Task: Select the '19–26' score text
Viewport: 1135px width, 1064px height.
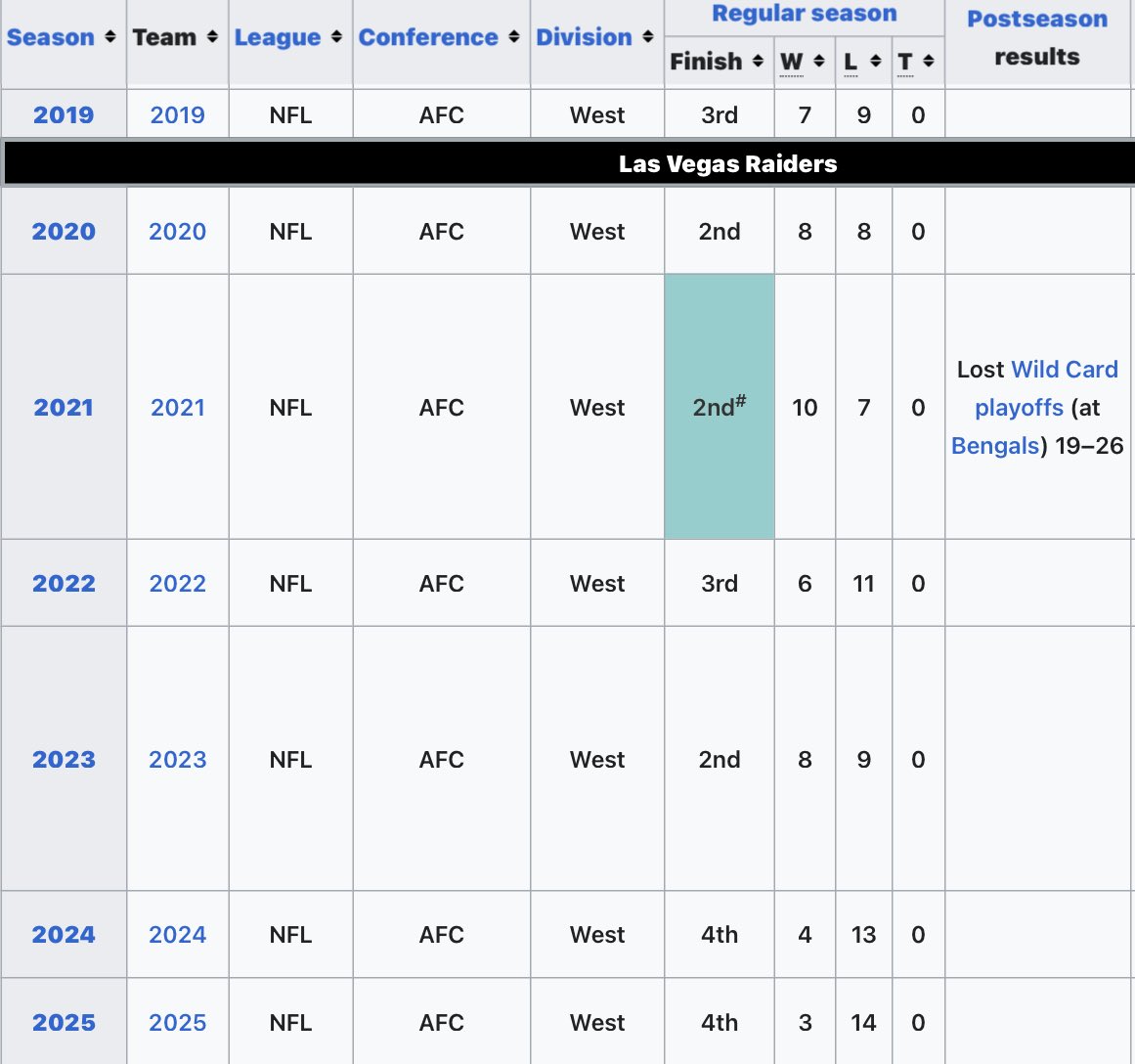Action: (1089, 445)
